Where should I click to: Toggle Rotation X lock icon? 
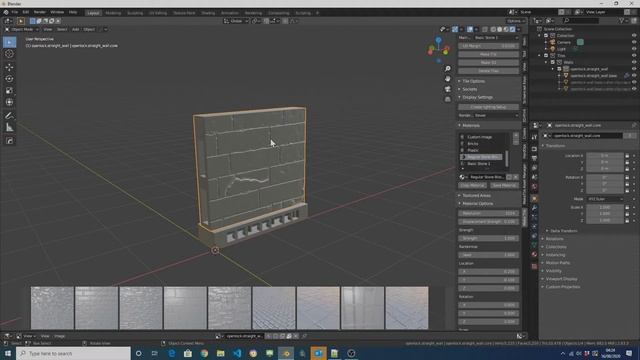point(627,177)
